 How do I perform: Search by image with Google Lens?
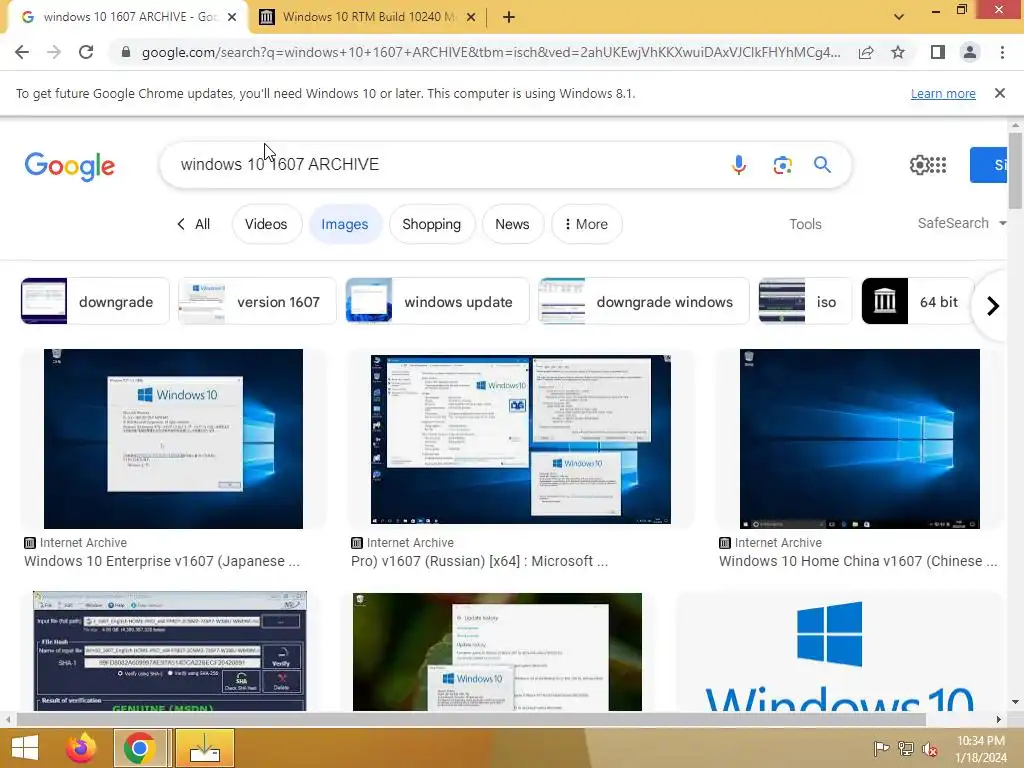[x=782, y=165]
